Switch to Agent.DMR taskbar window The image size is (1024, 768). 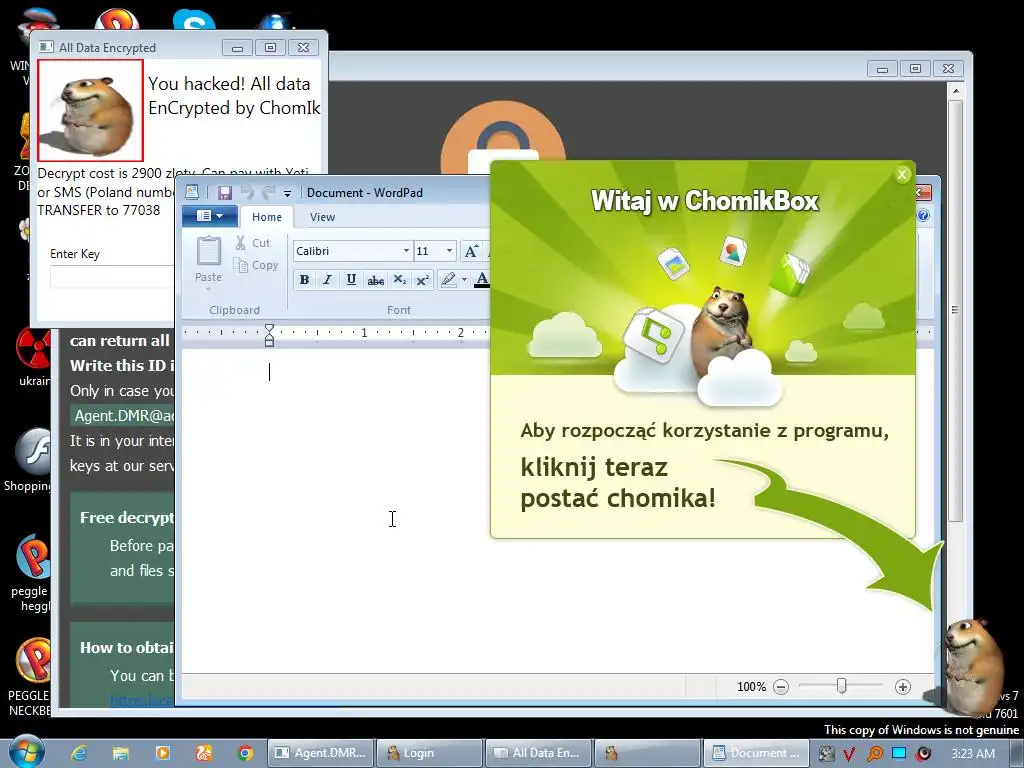[321, 753]
